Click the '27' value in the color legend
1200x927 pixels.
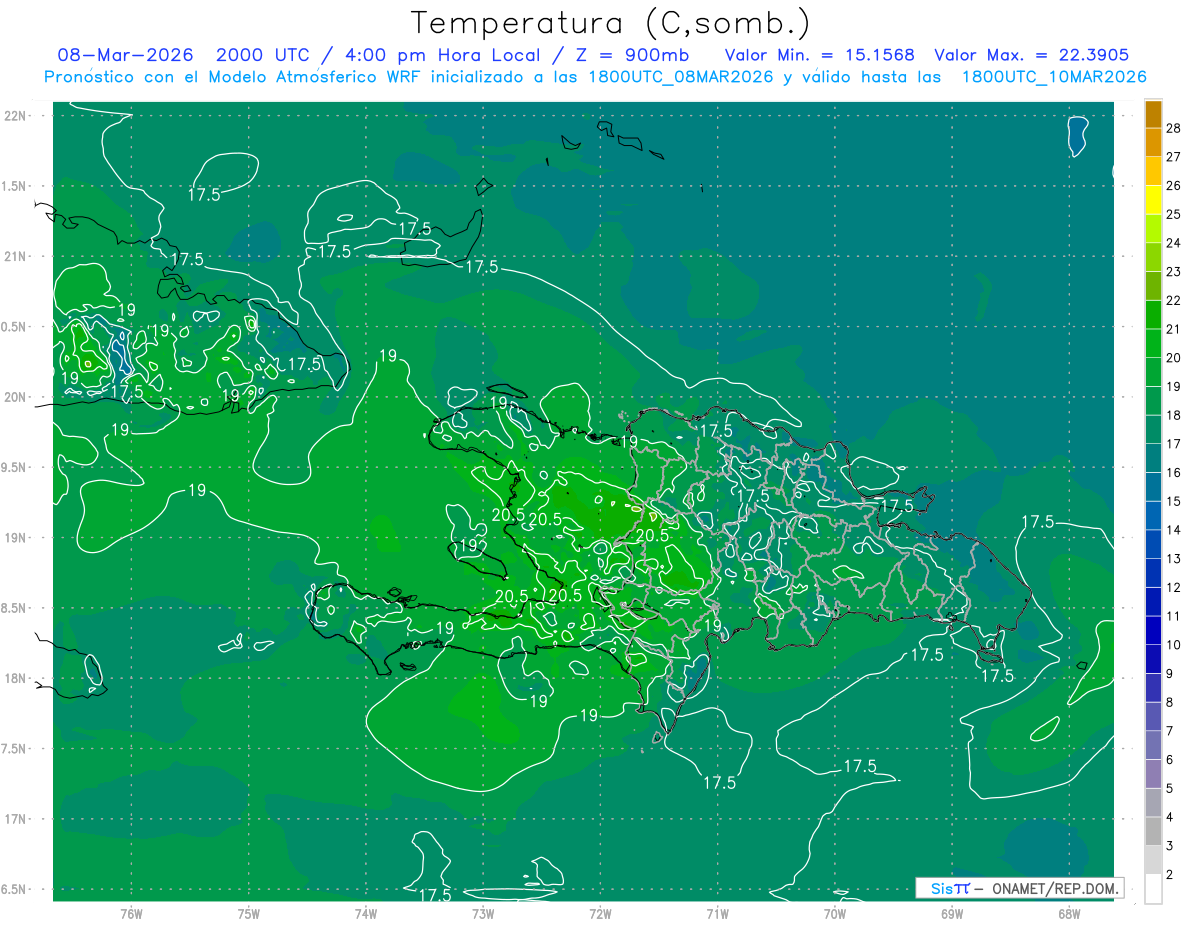[1174, 157]
